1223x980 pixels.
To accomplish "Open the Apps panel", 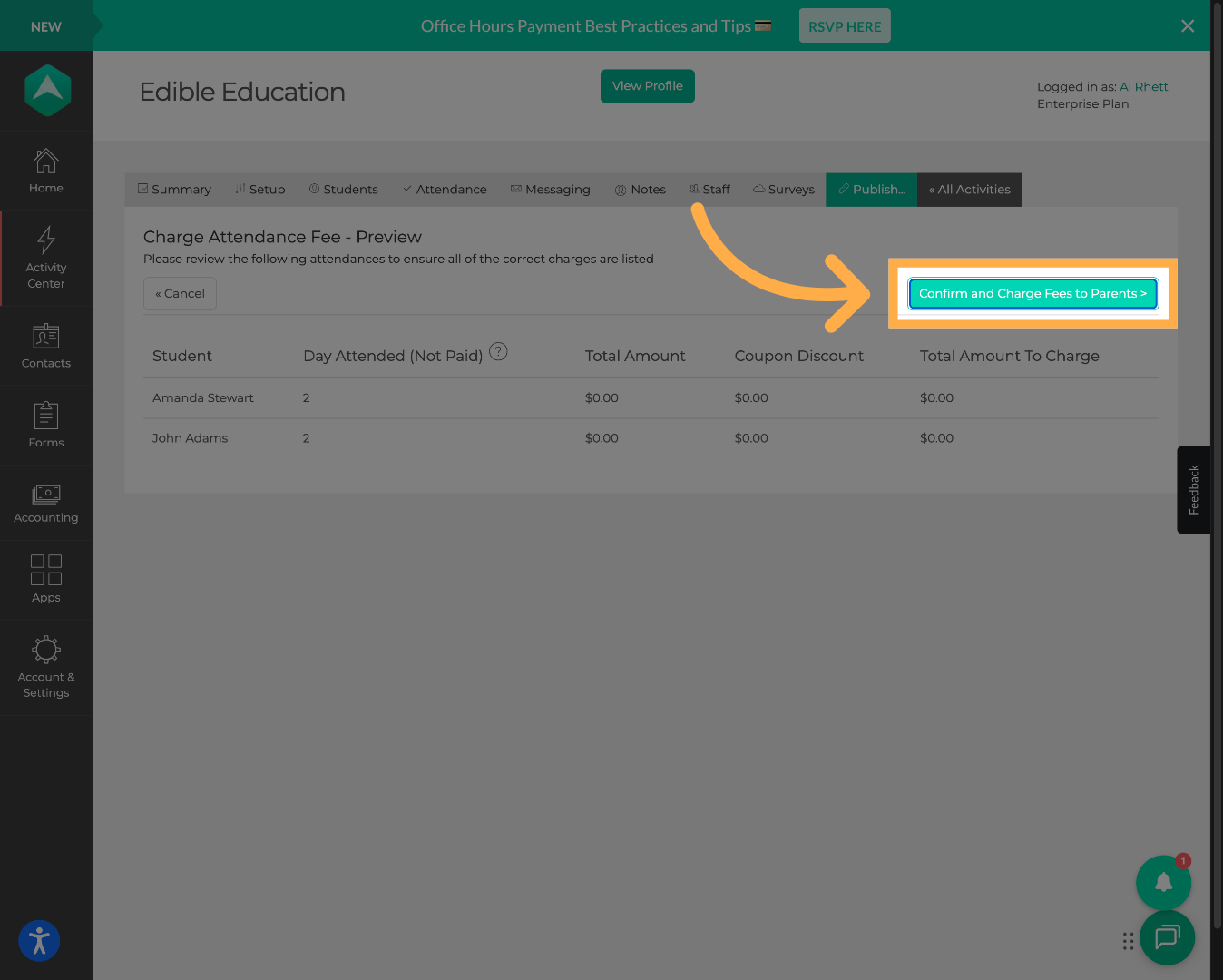I will tap(45, 579).
